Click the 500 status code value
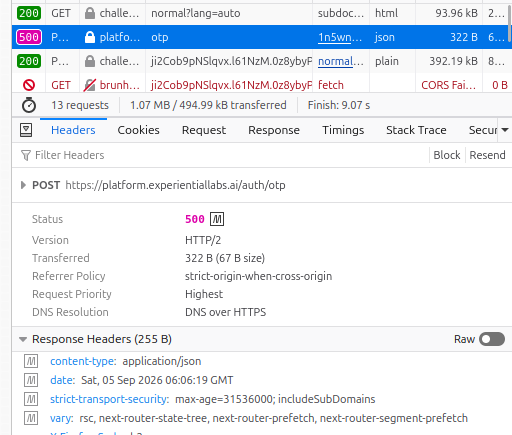 point(195,219)
